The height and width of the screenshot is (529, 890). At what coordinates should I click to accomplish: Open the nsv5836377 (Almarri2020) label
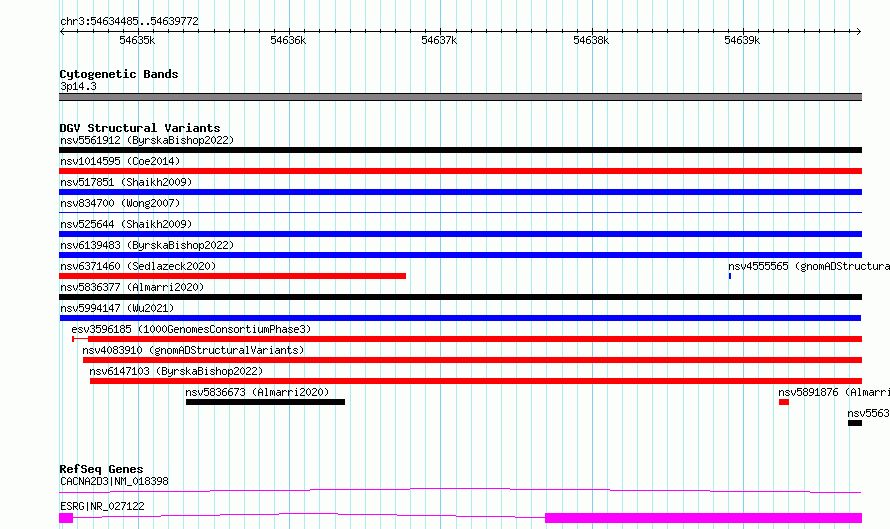132,287
